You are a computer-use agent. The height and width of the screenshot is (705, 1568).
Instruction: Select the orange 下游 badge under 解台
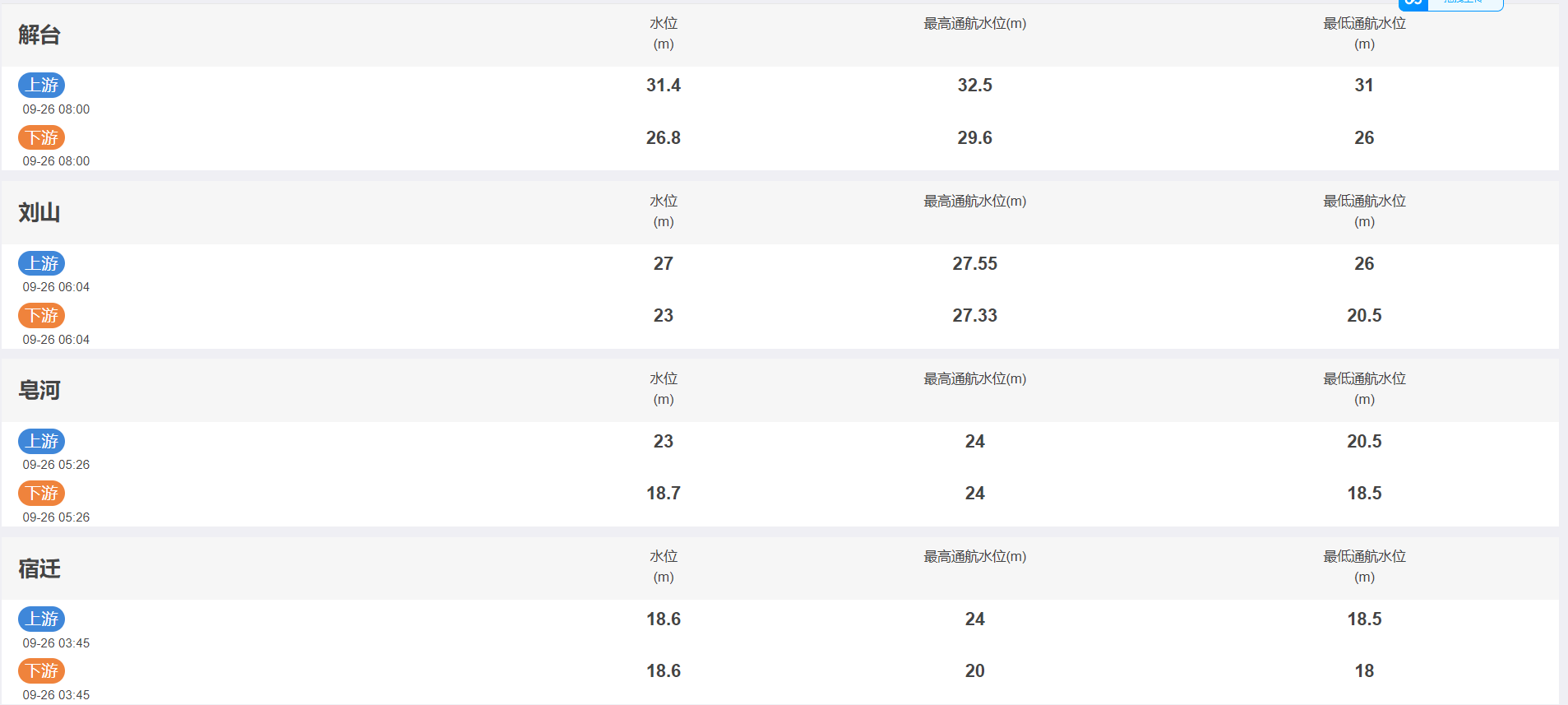pyautogui.click(x=42, y=137)
